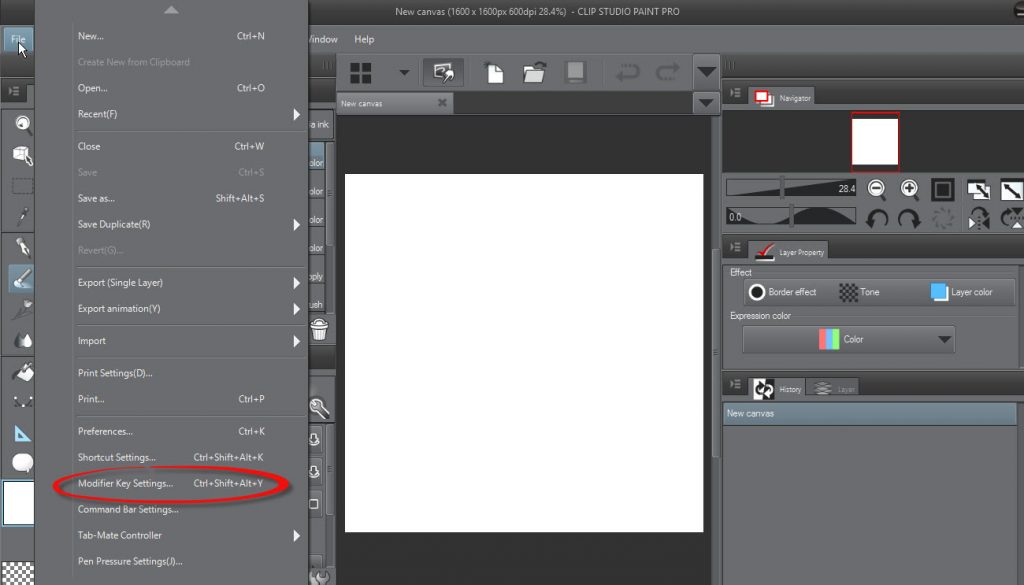
Task: Toggle the Layer color effect
Action: (961, 292)
